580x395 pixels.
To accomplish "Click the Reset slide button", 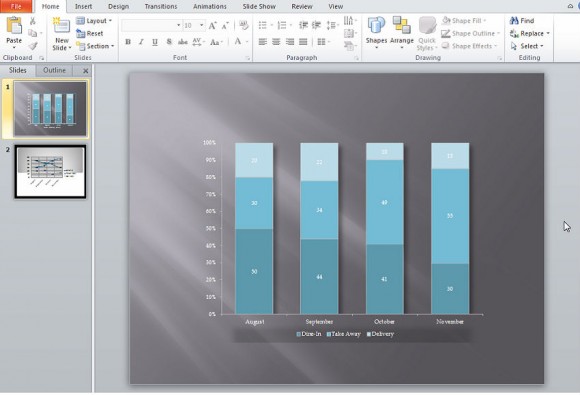I will [x=90, y=33].
